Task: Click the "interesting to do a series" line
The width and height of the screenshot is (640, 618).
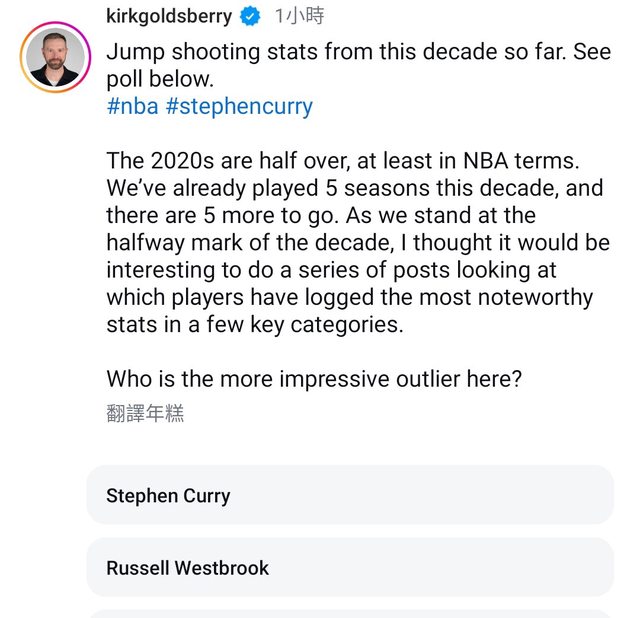Action: (x=331, y=270)
